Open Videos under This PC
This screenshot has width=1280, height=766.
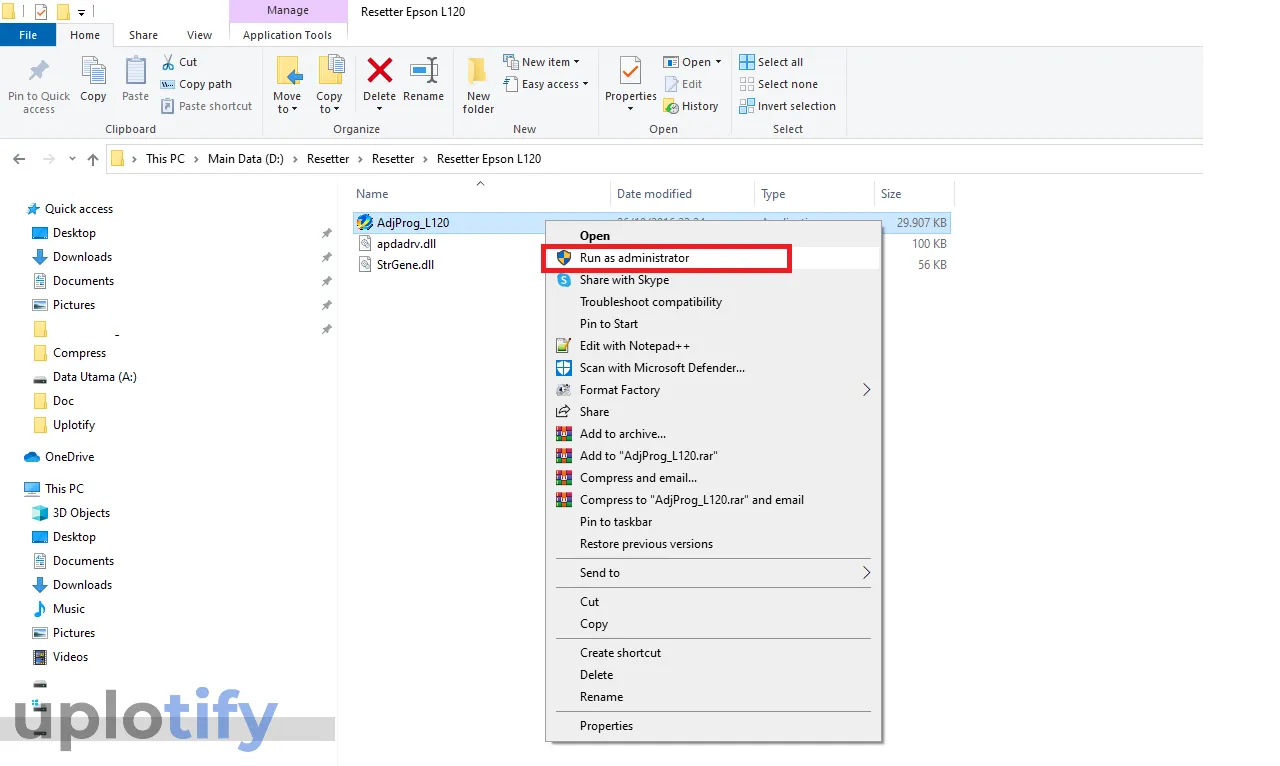70,657
